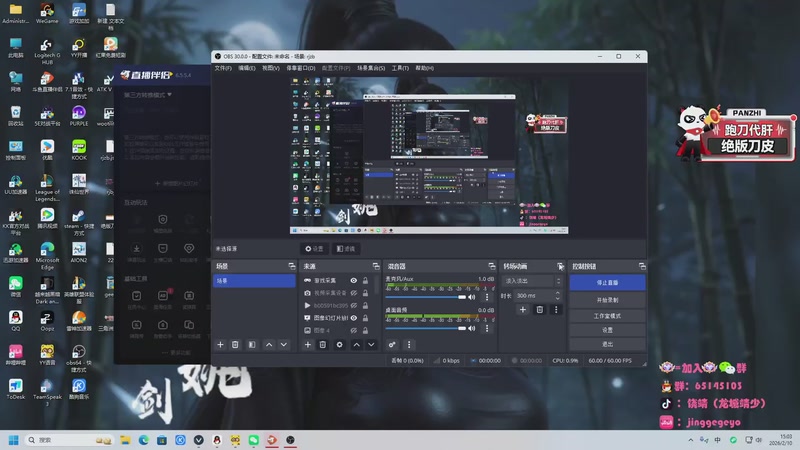Delete the selected scene with the trash icon

235,345
